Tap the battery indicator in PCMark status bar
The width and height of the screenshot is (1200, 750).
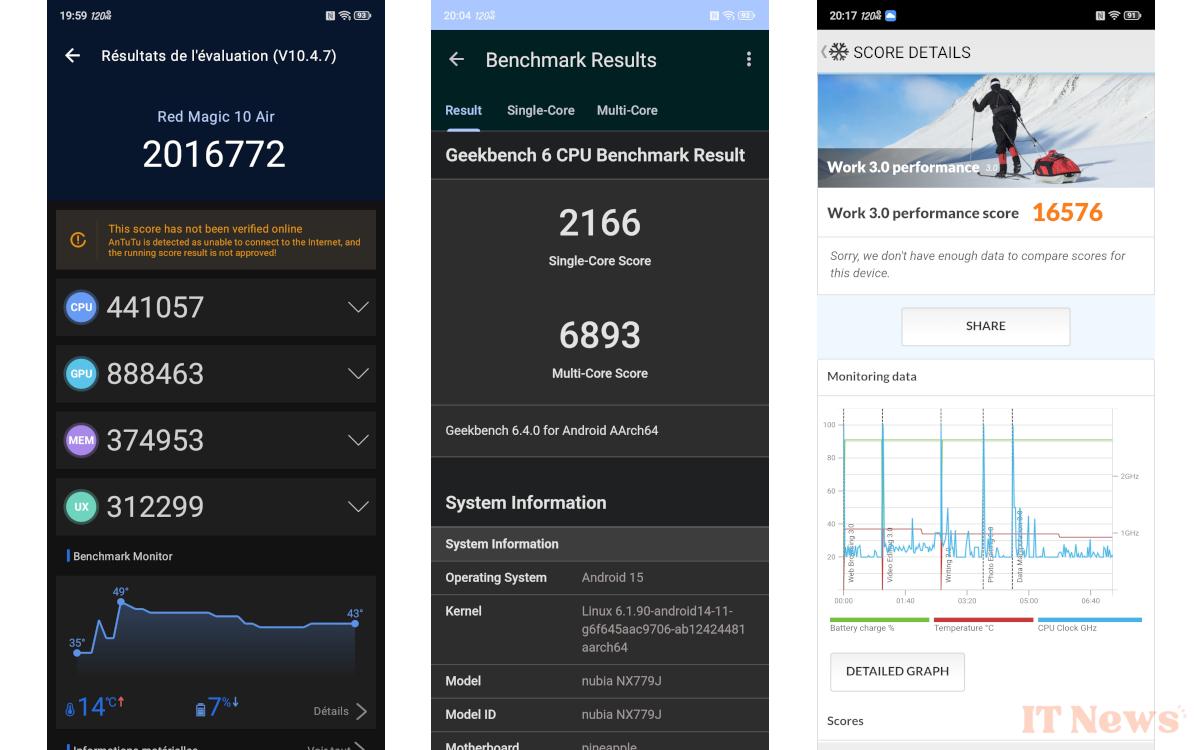click(1132, 16)
